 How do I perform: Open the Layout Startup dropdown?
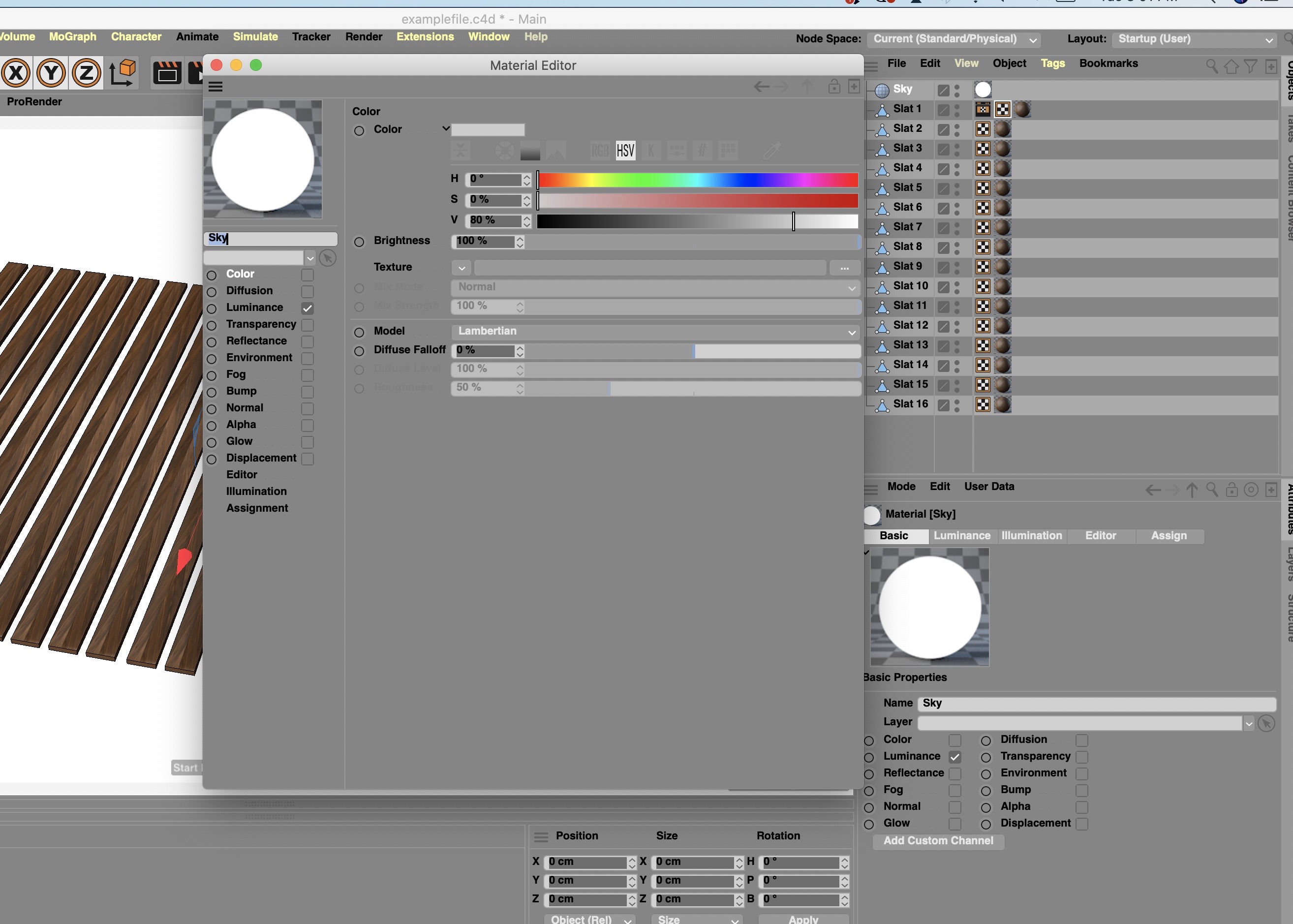[x=1195, y=39]
